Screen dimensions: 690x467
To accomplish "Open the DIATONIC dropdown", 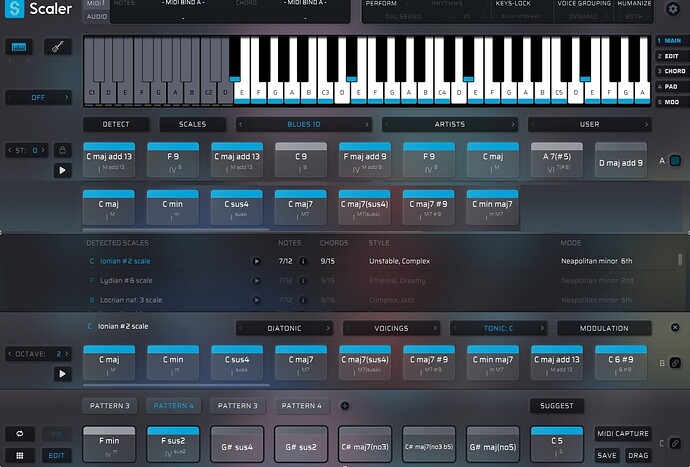I will point(284,328).
